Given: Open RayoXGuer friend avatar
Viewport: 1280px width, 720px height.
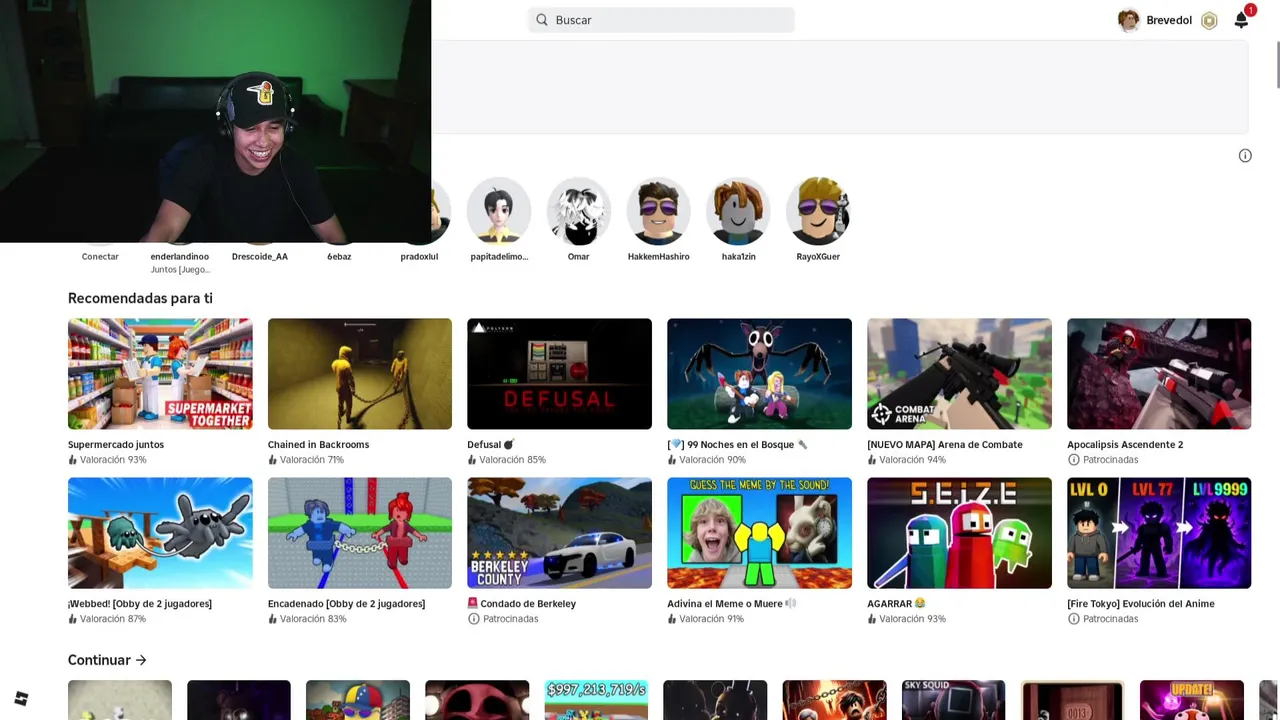Looking at the screenshot, I should point(818,211).
